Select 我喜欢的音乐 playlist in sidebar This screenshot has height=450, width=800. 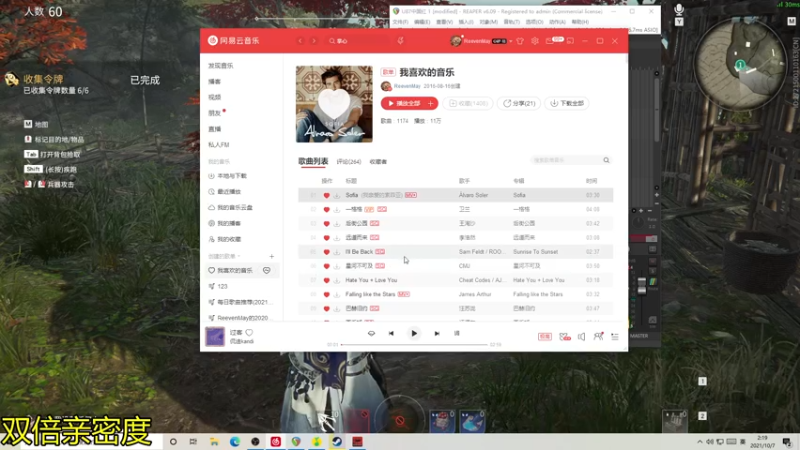click(x=235, y=270)
